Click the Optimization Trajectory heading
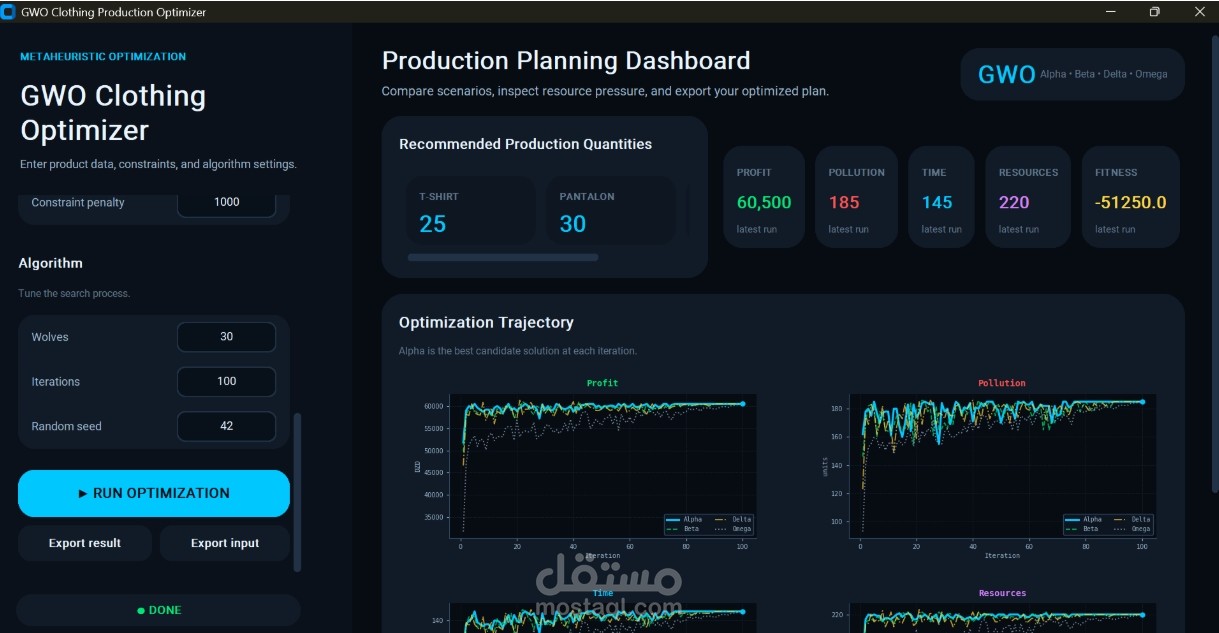1219x633 pixels. (x=486, y=322)
